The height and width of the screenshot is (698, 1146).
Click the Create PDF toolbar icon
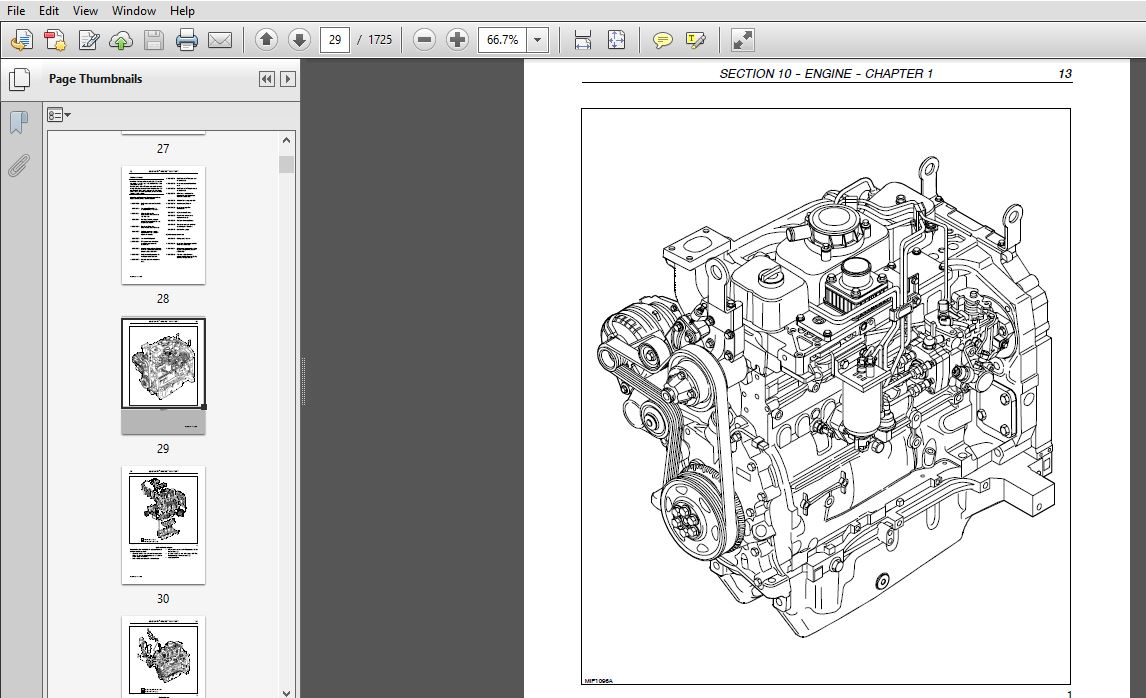tap(55, 39)
